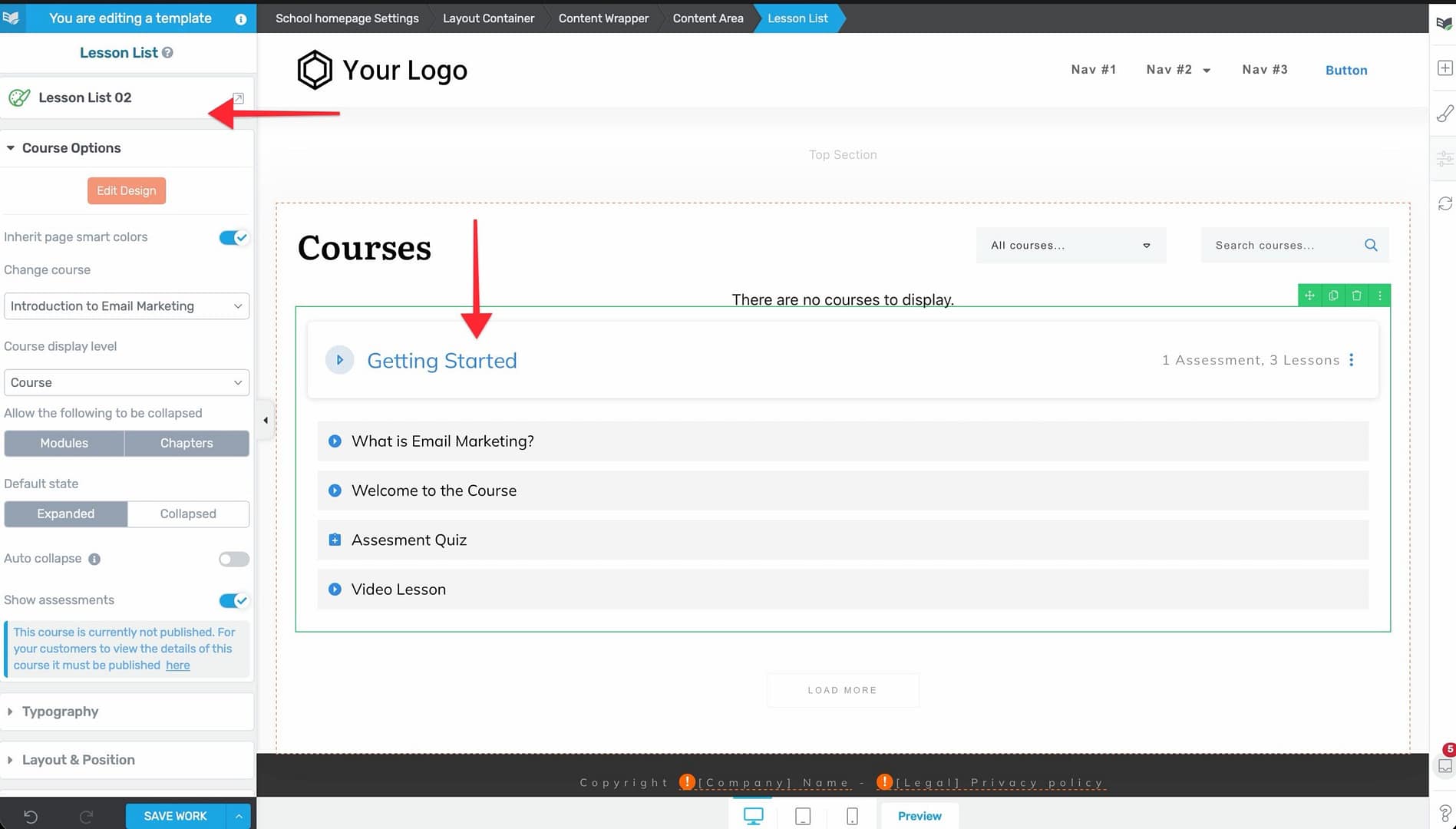The image size is (1456, 829).
Task: Enable the Auto collapse switch
Action: (x=233, y=559)
